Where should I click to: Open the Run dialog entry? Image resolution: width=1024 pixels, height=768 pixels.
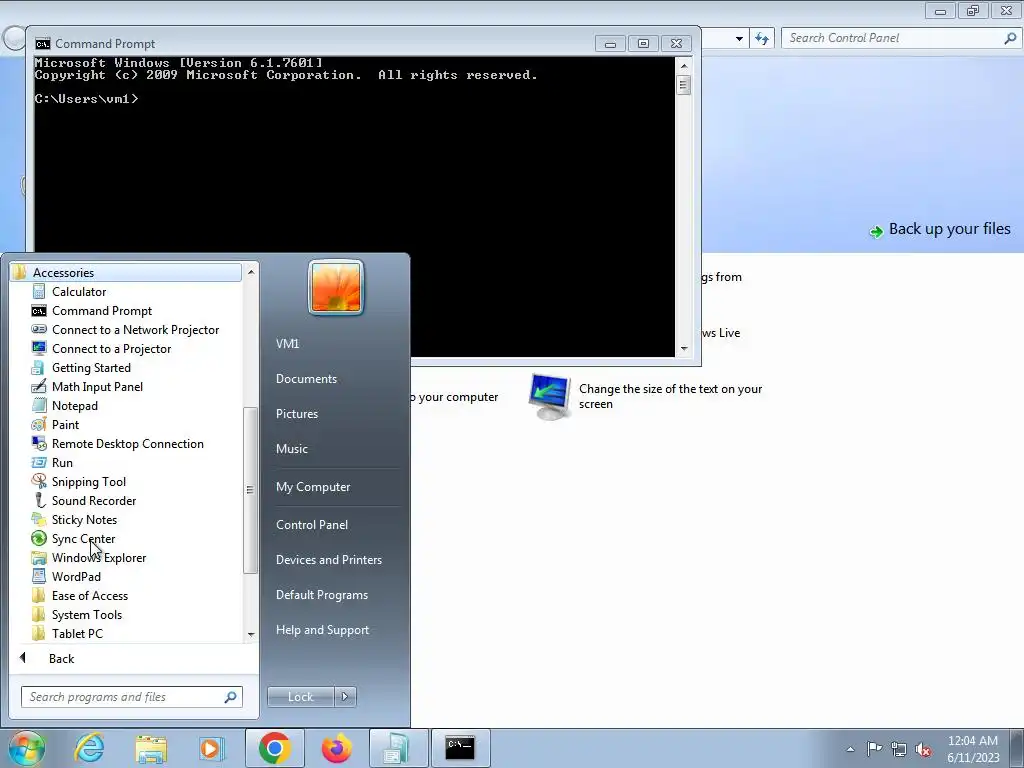coord(62,462)
